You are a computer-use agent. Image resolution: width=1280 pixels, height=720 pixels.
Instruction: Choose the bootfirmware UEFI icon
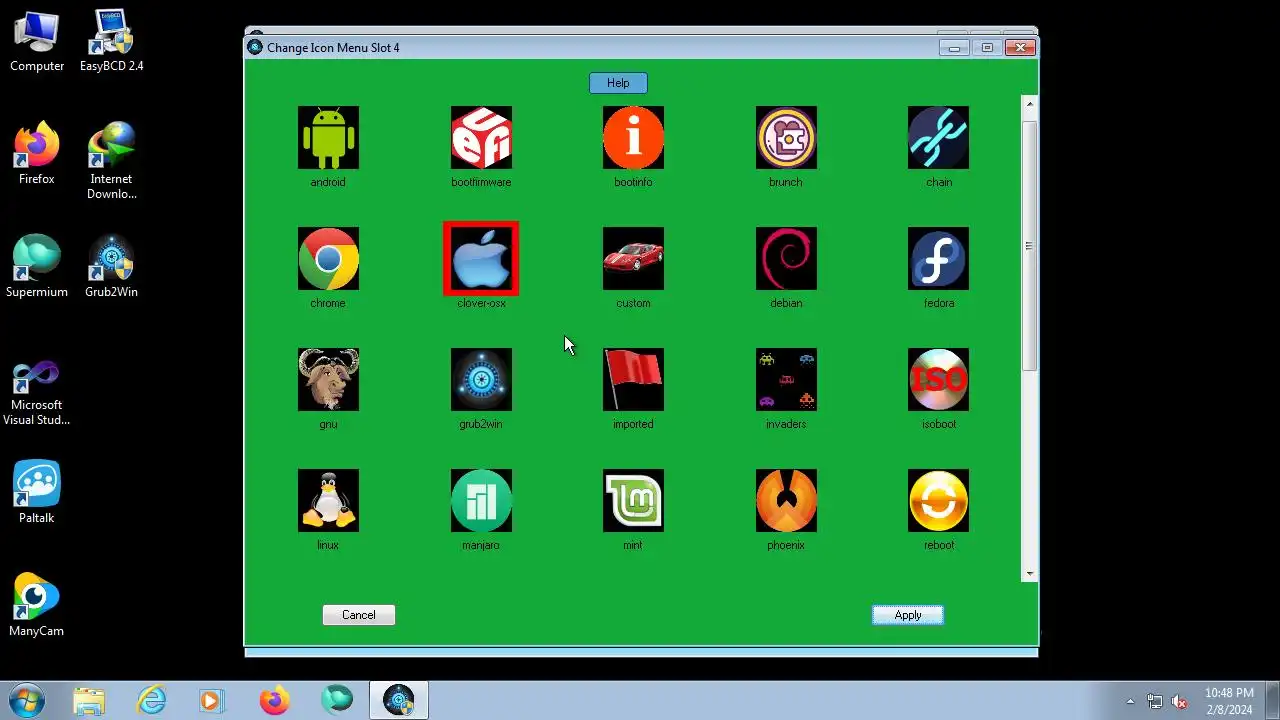pyautogui.click(x=481, y=138)
